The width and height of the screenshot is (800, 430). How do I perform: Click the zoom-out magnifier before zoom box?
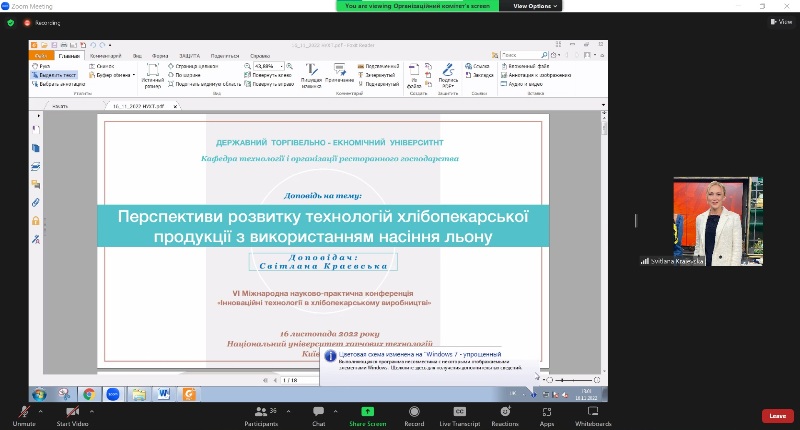(x=247, y=66)
